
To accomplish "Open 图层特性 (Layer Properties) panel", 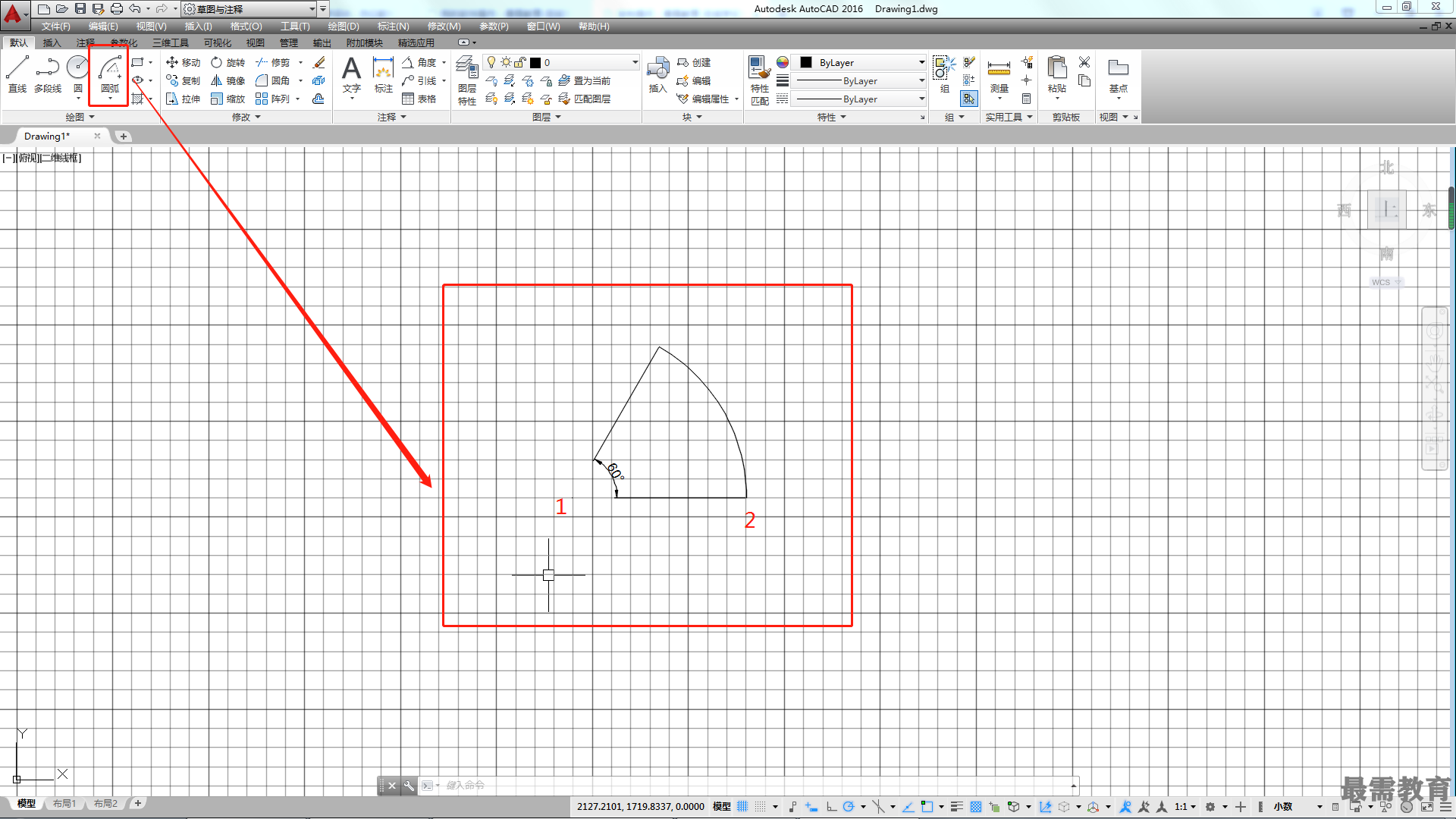I will 467,80.
